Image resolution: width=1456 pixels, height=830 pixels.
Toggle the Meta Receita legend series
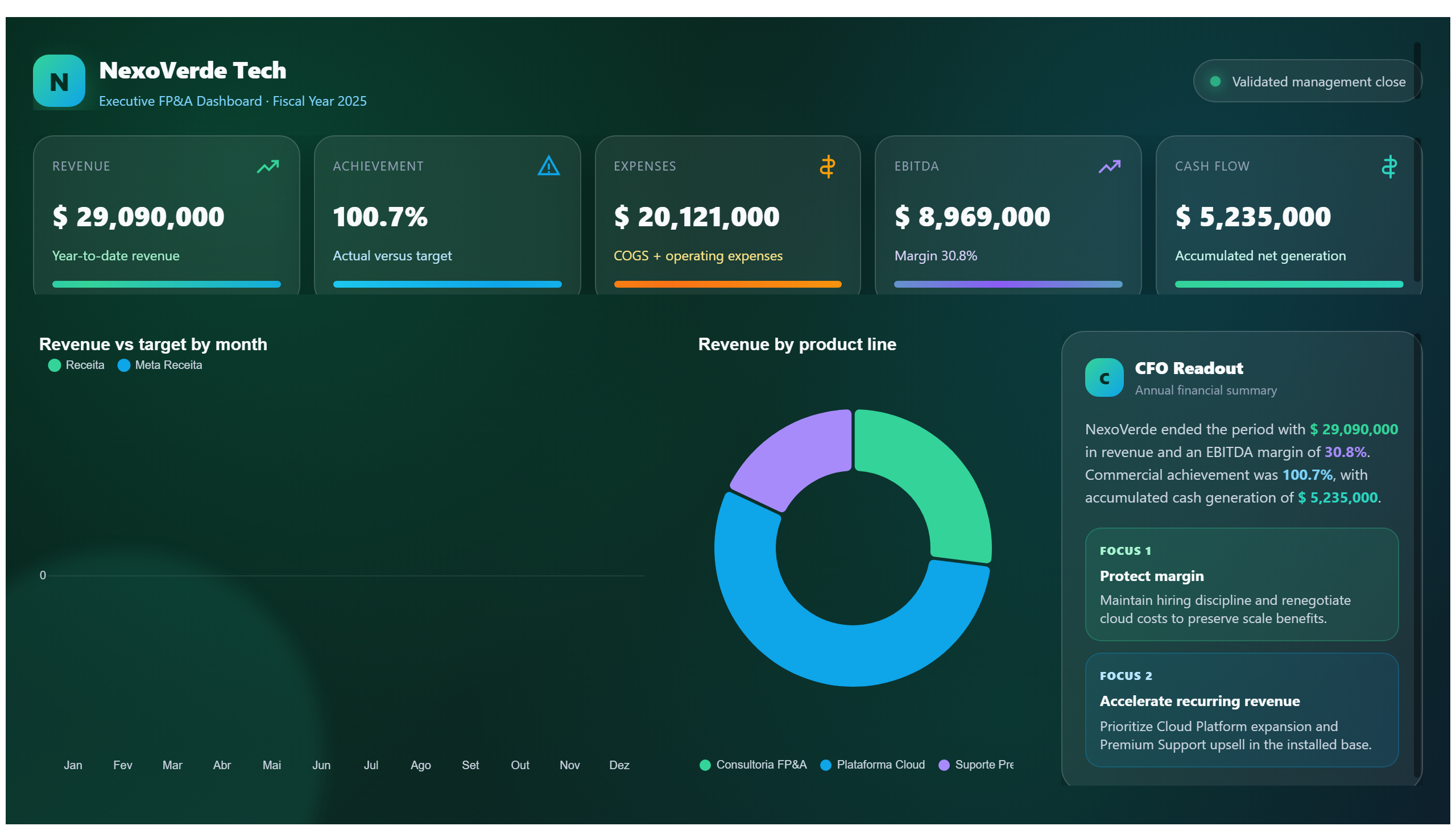coord(160,365)
